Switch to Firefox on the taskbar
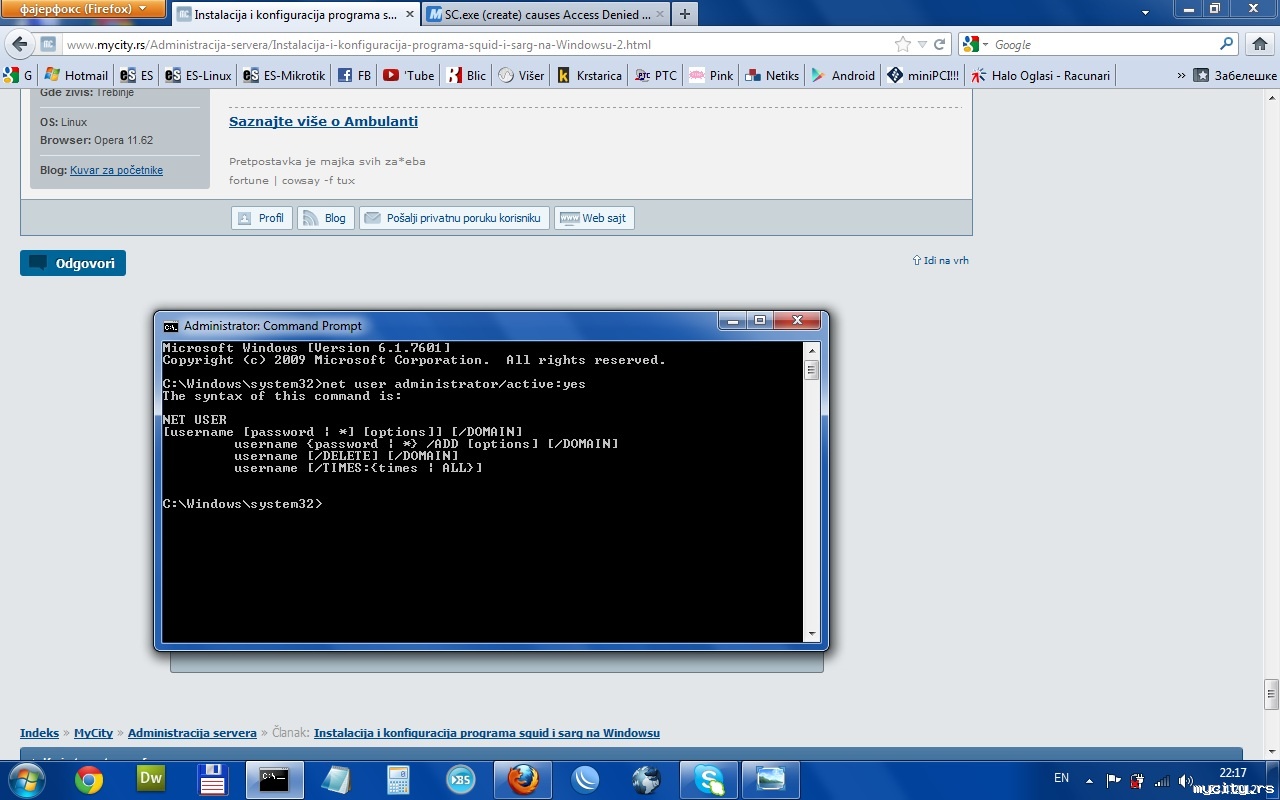 [x=523, y=780]
